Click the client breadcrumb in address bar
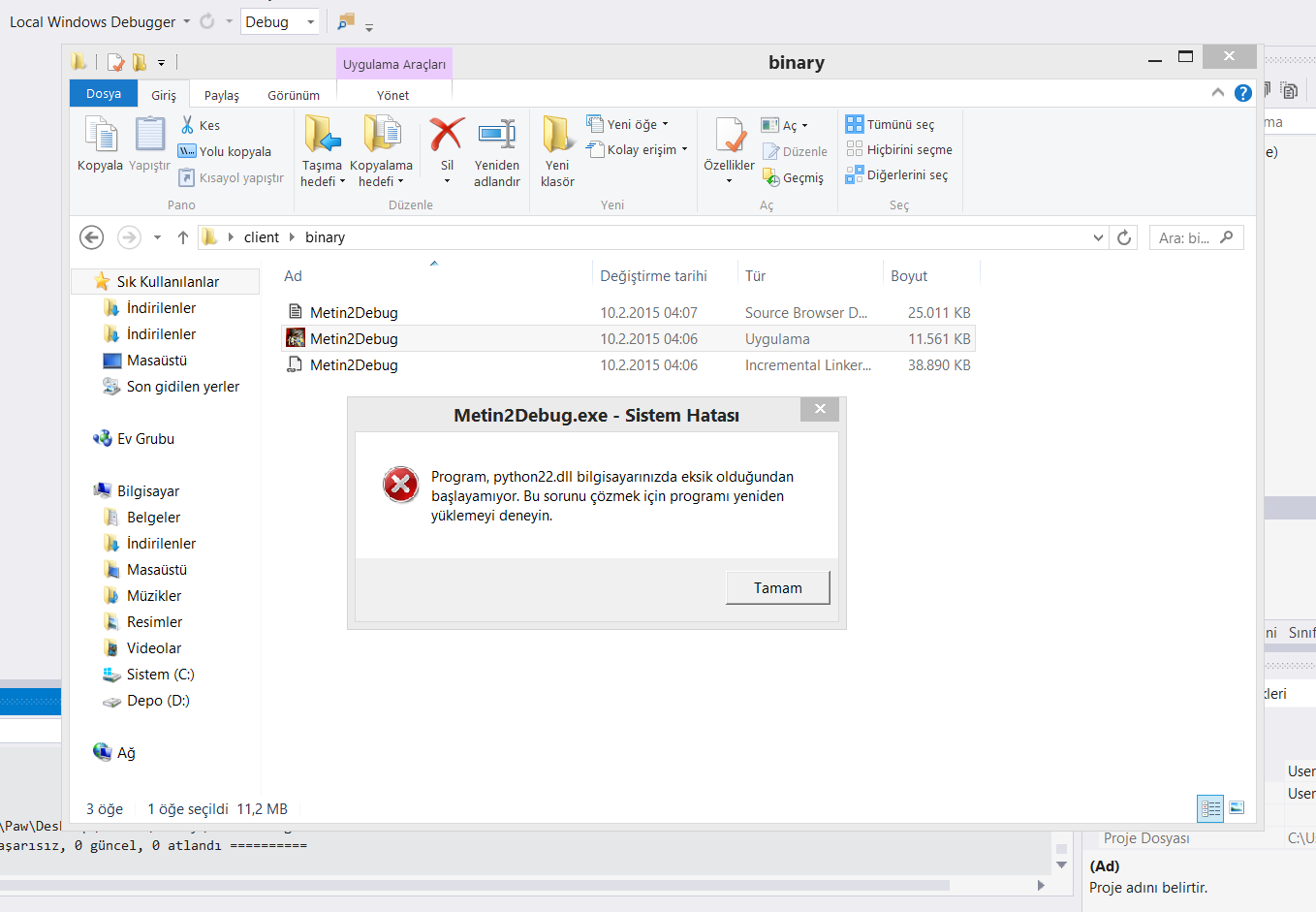The width and height of the screenshot is (1316, 912). click(262, 237)
